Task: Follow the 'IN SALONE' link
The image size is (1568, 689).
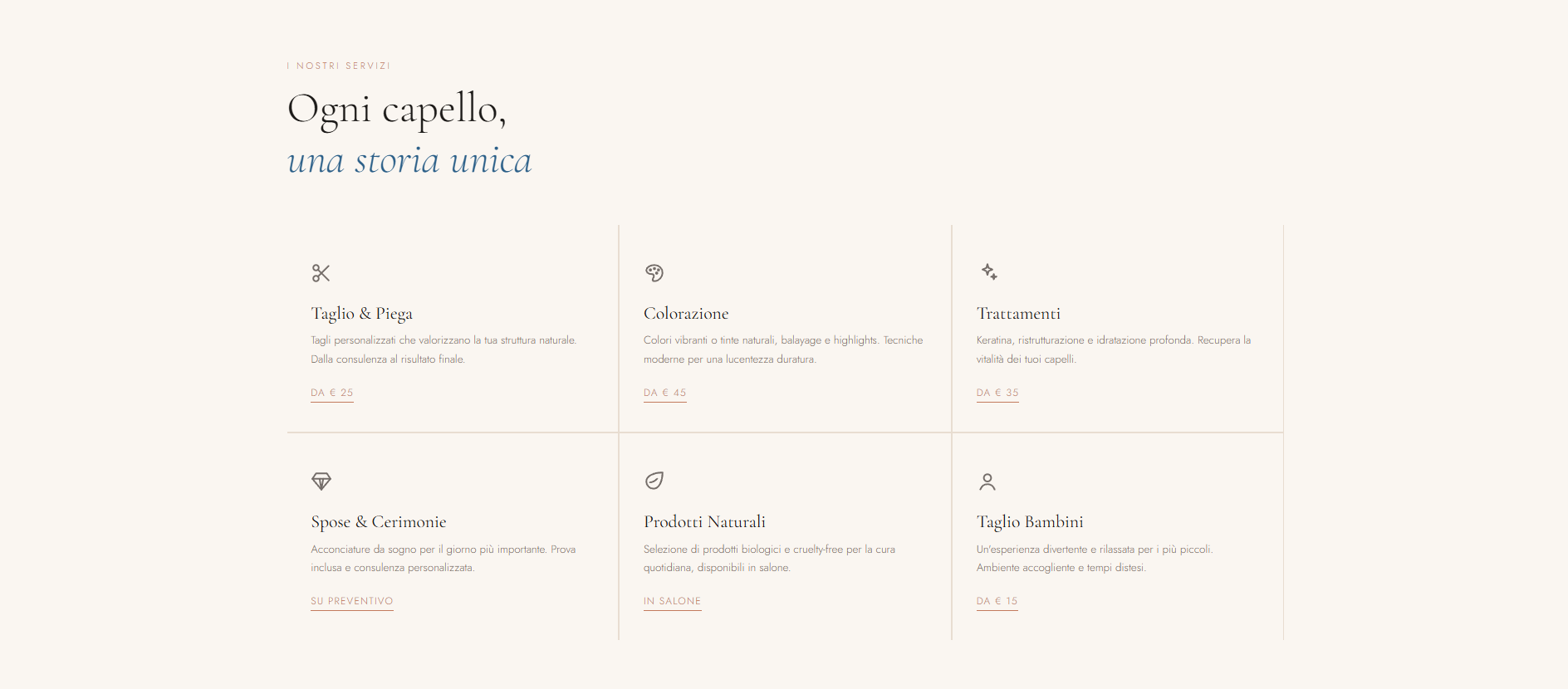Action: (x=673, y=601)
